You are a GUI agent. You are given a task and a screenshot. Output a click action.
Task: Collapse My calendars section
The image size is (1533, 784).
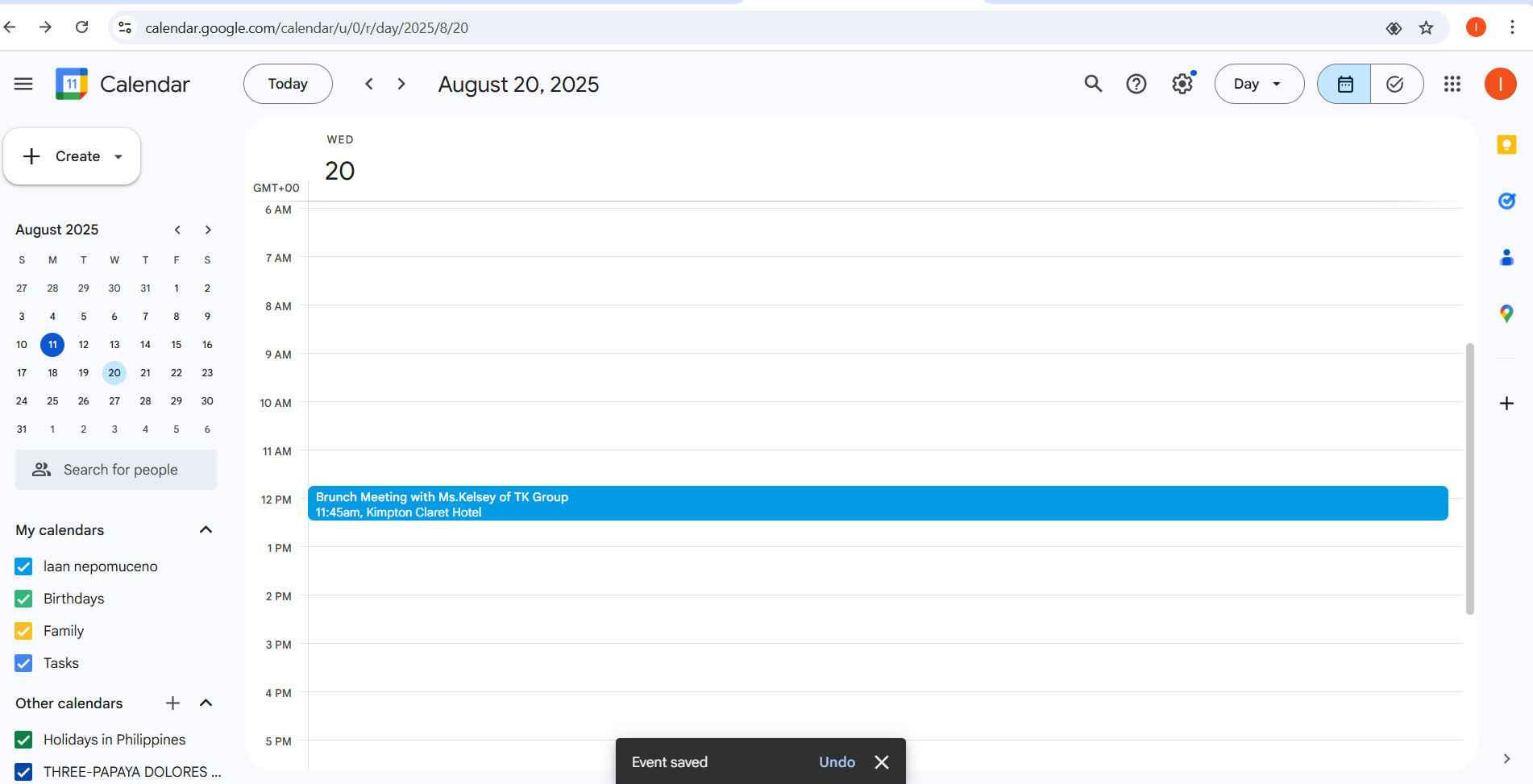coord(206,530)
